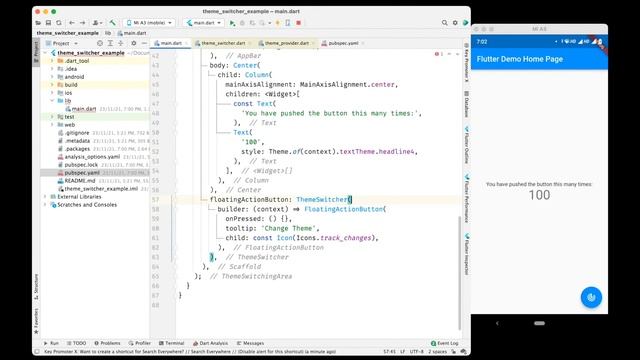
Task: Click Expand All icon in Project panel
Action: click(x=110, y=43)
